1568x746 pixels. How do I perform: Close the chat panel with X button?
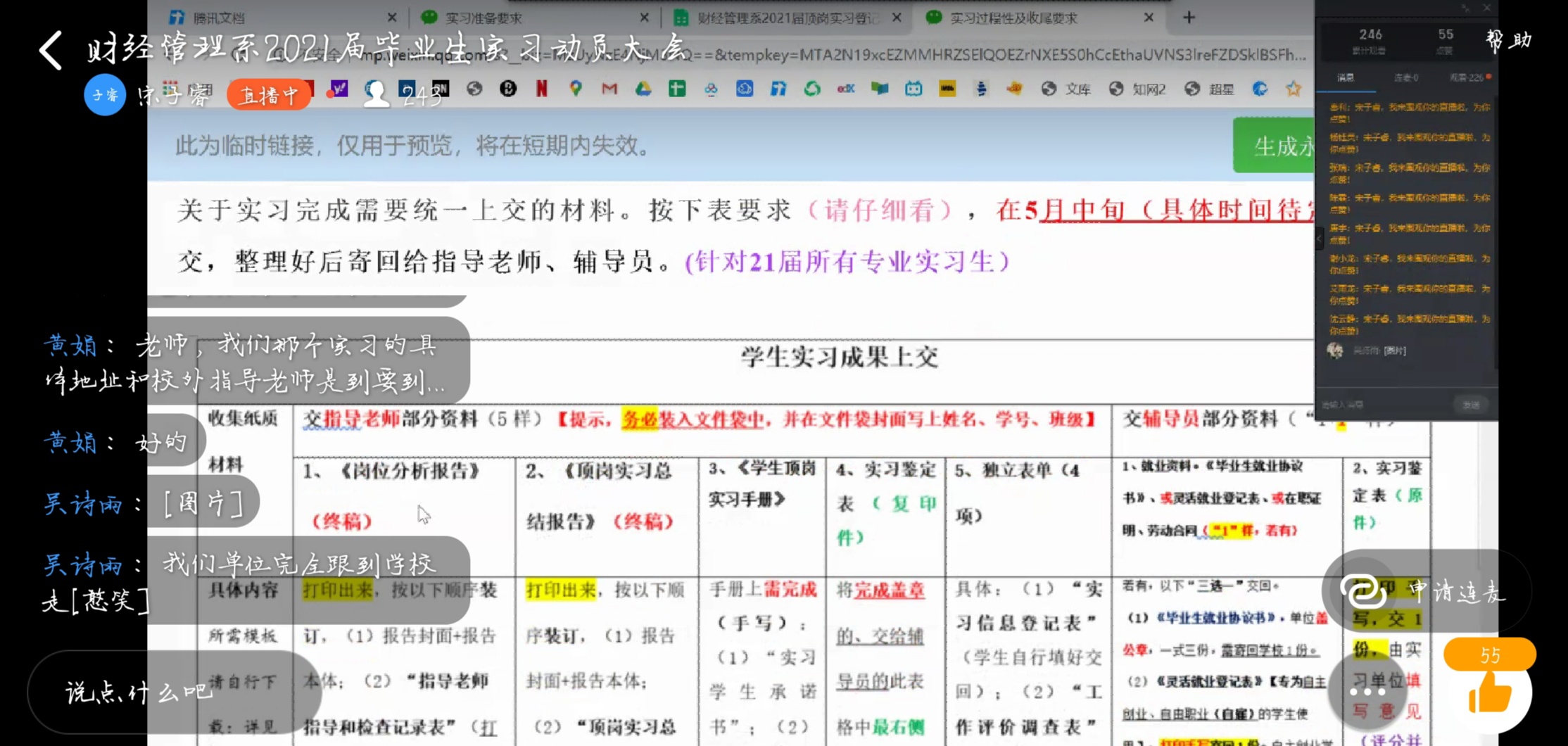tap(1486, 8)
